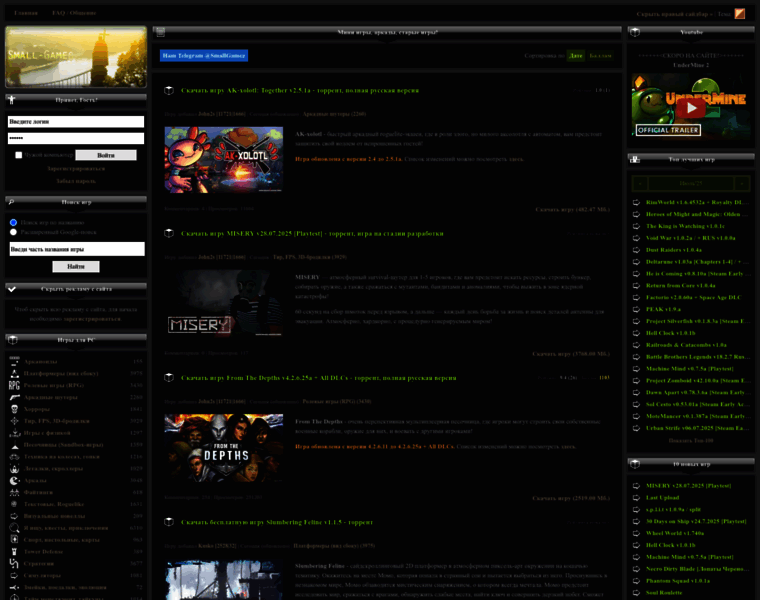Screen dimensions: 760x600
Task: Sort games by Баллам
Action: point(600,56)
